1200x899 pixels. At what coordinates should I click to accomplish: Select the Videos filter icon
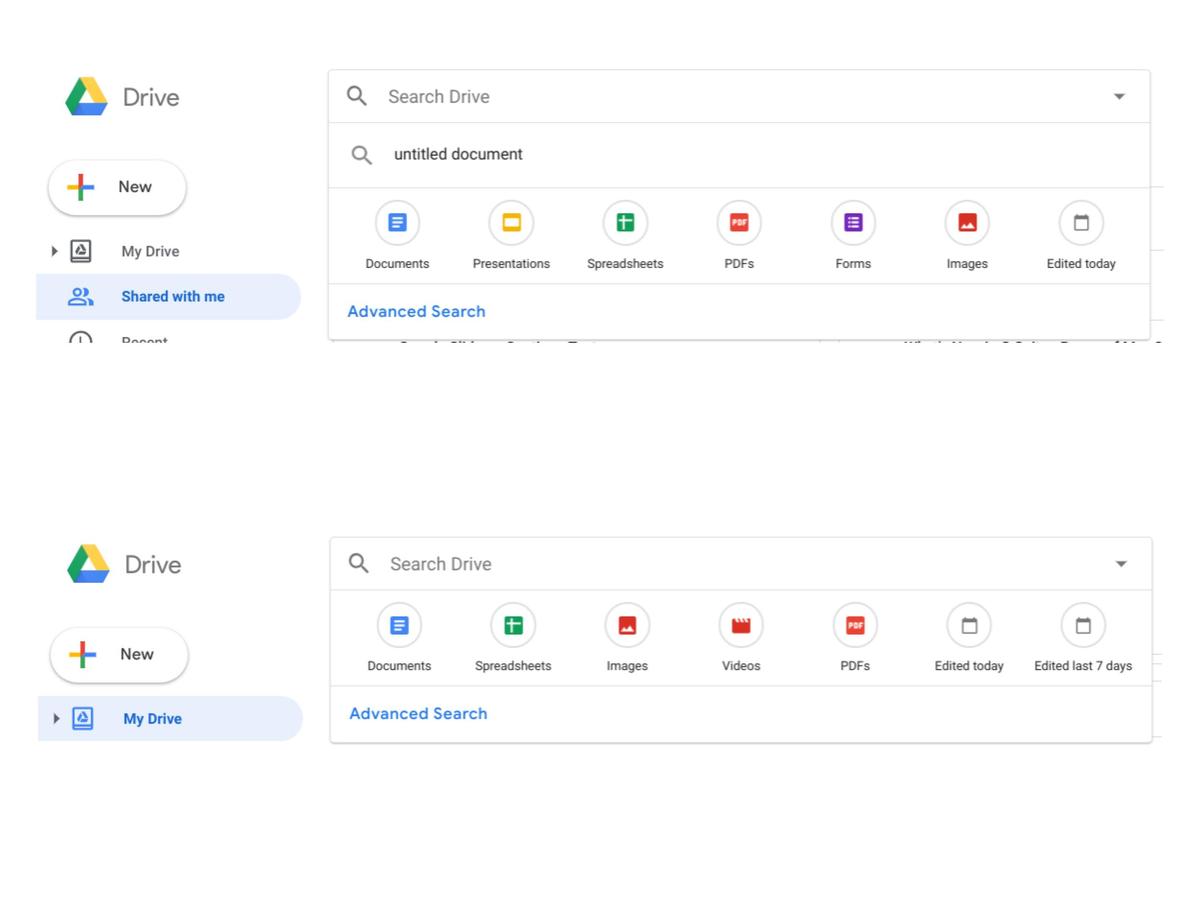click(741, 624)
